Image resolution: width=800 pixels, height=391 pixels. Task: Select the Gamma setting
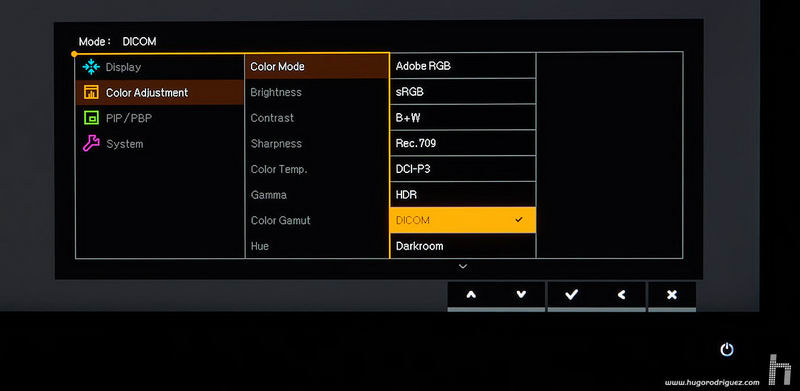pyautogui.click(x=317, y=194)
